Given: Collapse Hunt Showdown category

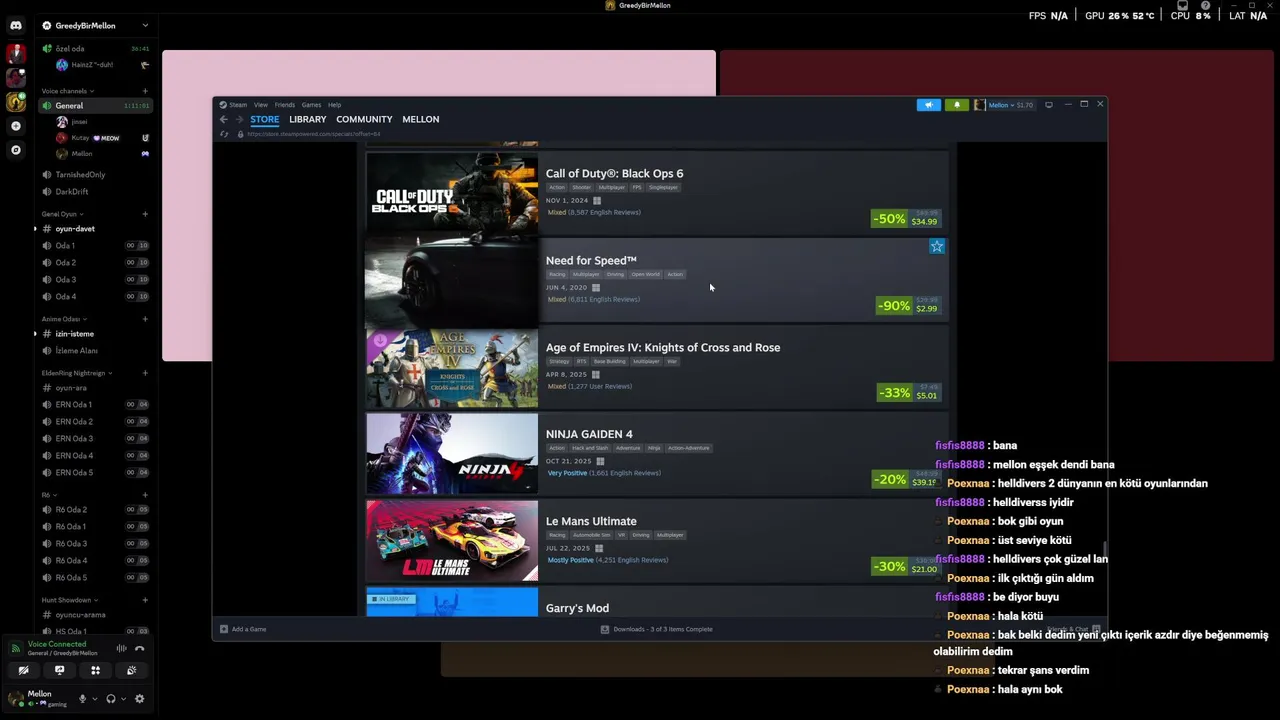Looking at the screenshot, I should pos(70,600).
